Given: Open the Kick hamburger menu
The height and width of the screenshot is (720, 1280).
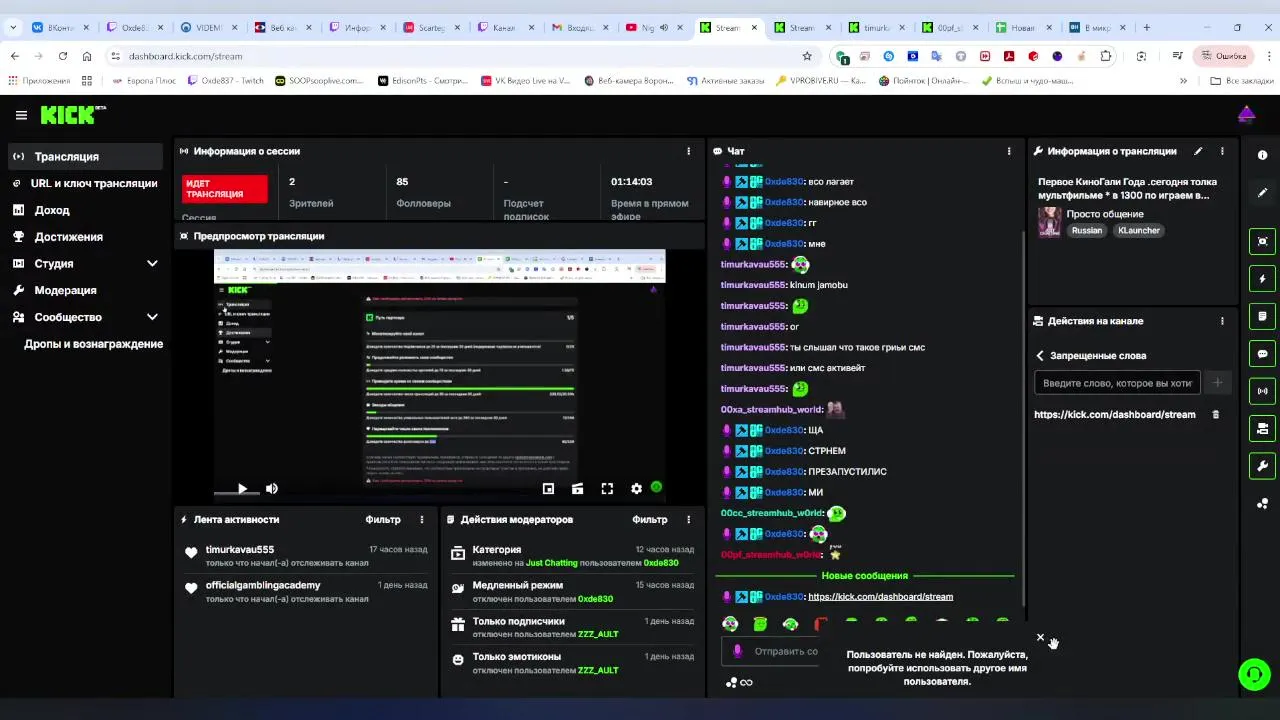Looking at the screenshot, I should (x=21, y=115).
